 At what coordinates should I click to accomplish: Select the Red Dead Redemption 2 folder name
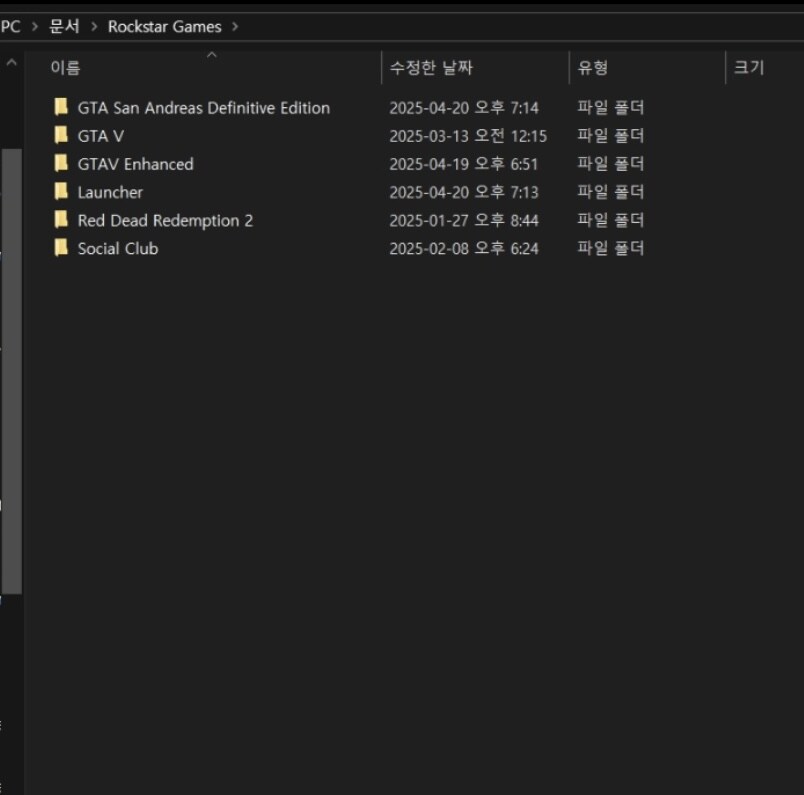(x=165, y=220)
